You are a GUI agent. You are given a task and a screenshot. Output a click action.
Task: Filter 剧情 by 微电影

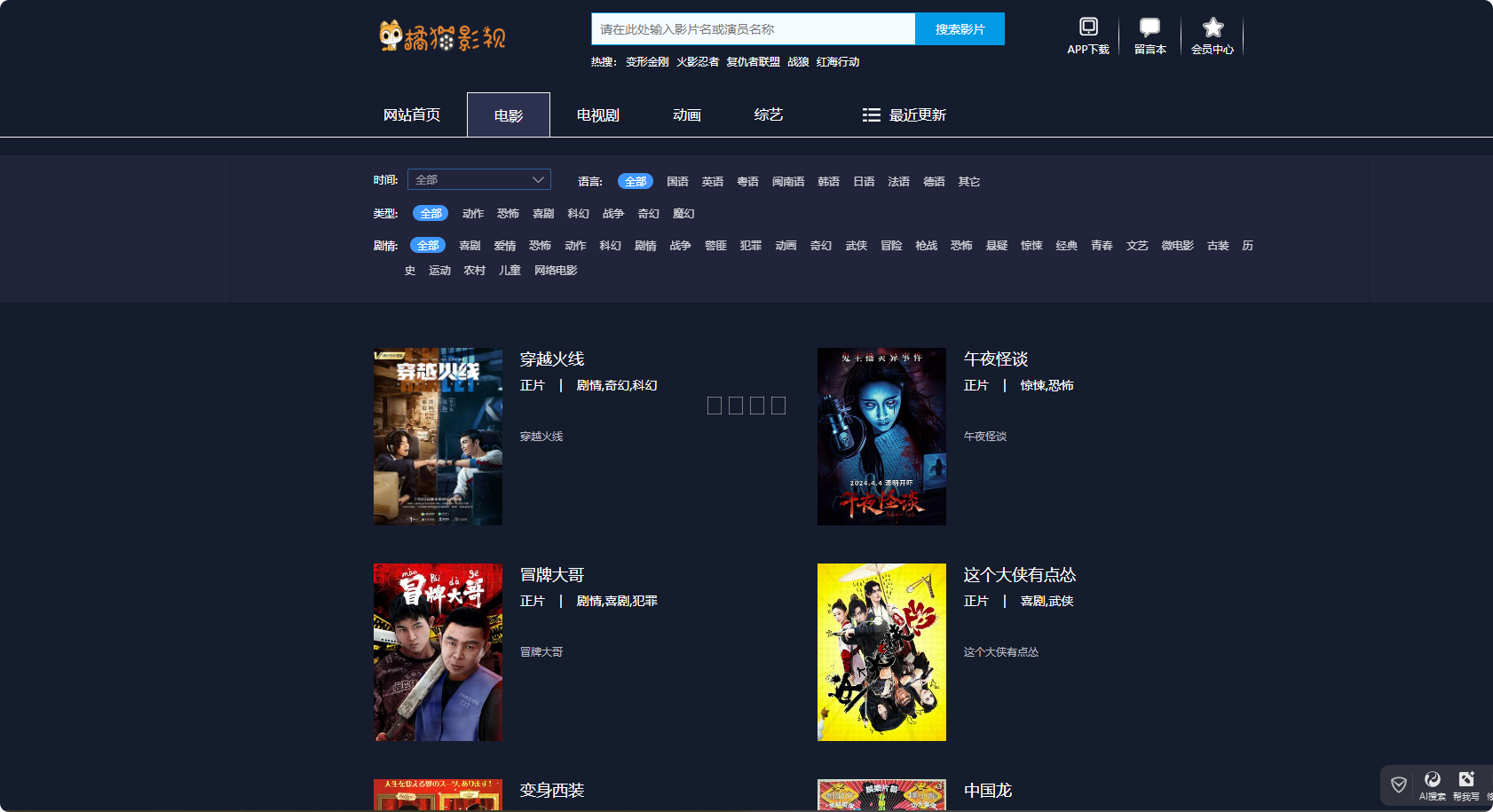point(1178,245)
